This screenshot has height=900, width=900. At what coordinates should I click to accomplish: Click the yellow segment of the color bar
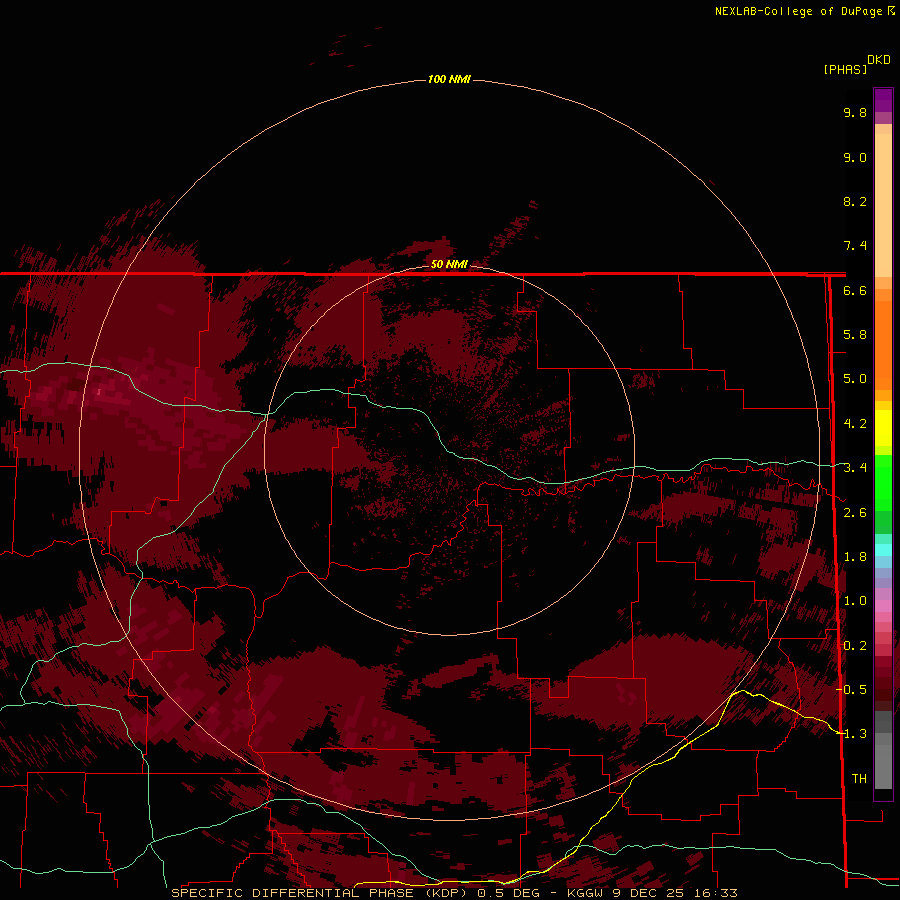pyautogui.click(x=883, y=428)
